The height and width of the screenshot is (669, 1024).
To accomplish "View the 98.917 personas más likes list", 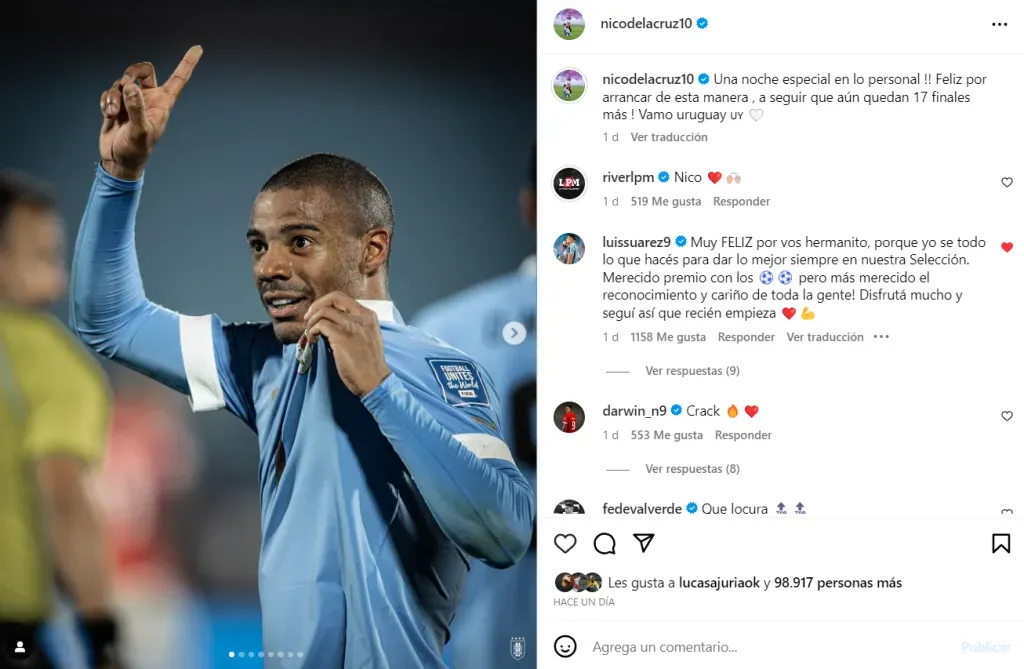I will pos(838,582).
